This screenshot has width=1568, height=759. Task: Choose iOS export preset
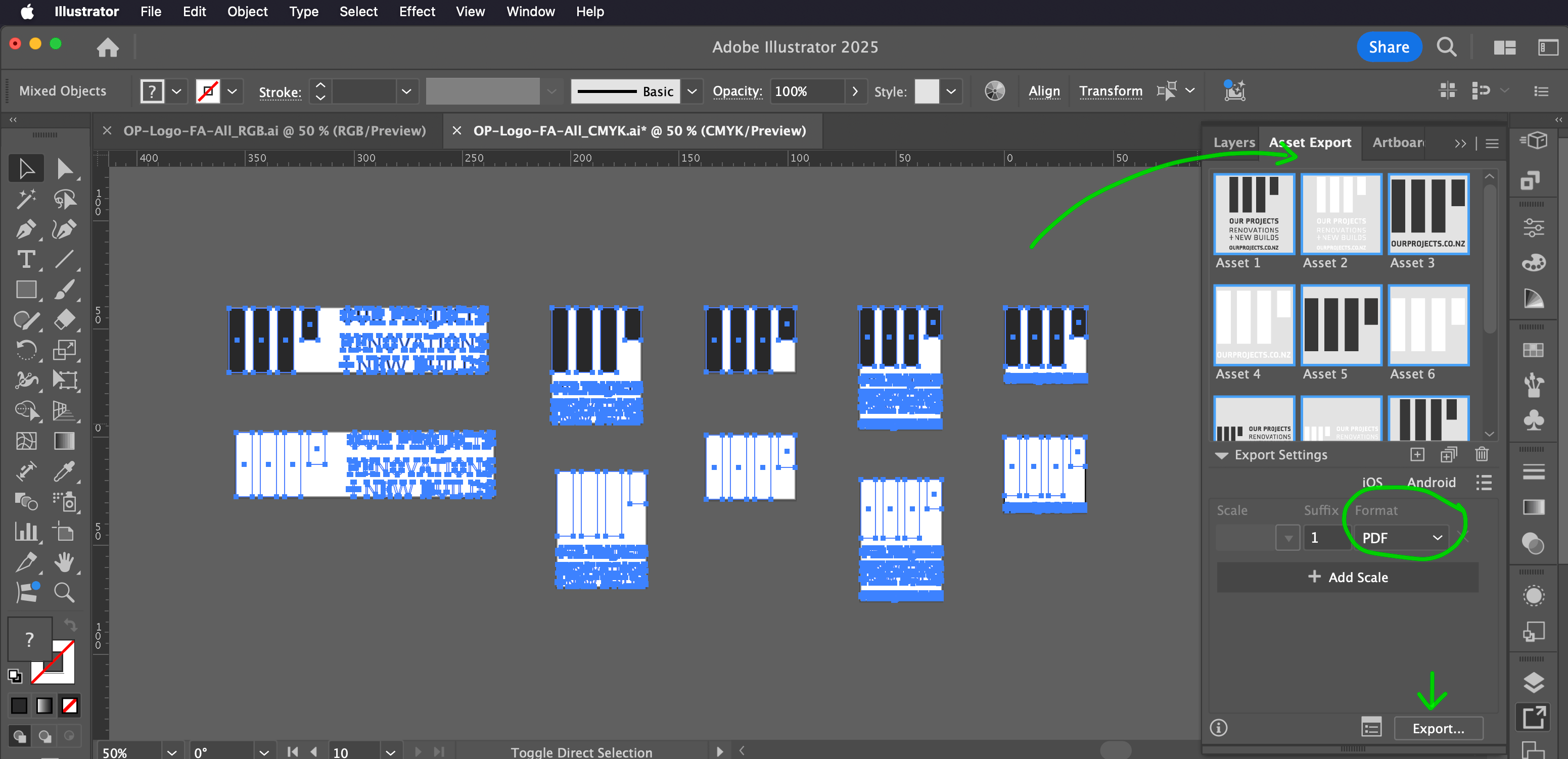click(1372, 483)
